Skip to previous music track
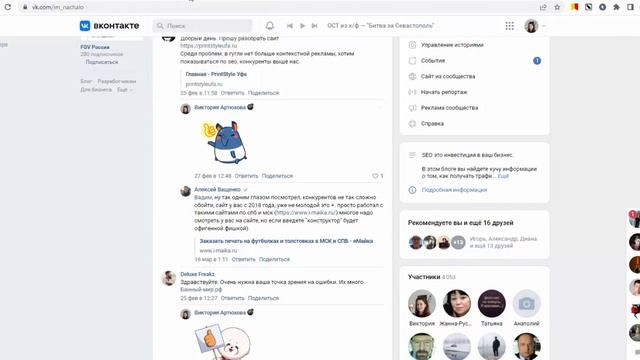Viewport: 640px width, 360px height. [290, 26]
